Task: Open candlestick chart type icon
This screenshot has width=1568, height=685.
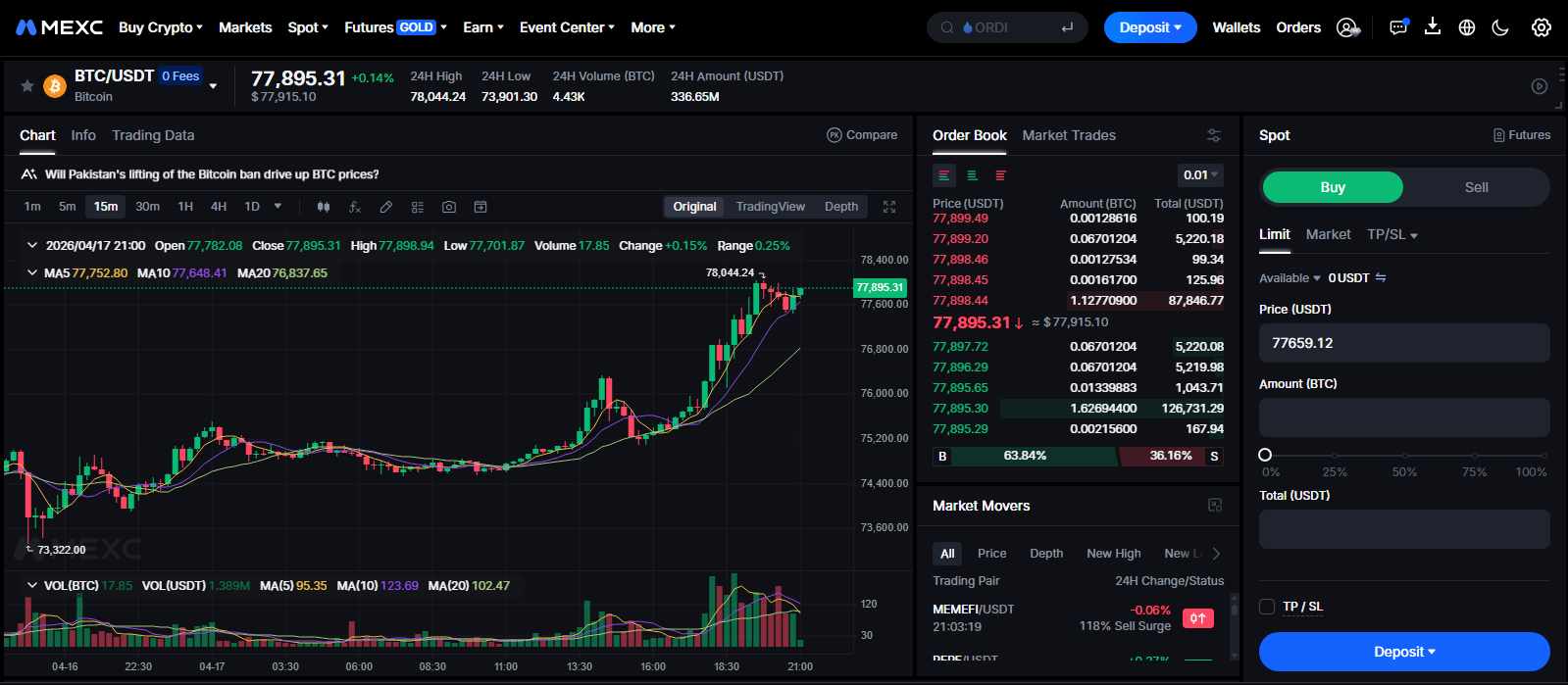Action: click(324, 207)
